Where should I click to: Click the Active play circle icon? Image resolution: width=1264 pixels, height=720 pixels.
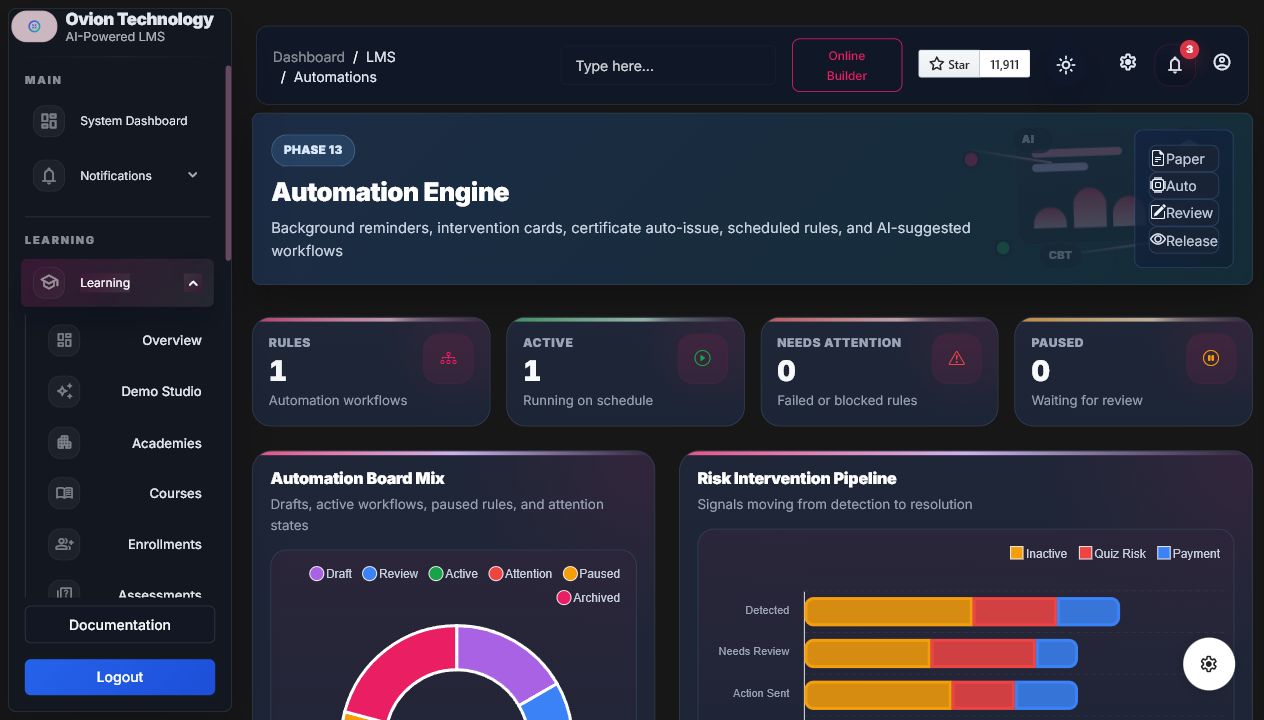[702, 358]
